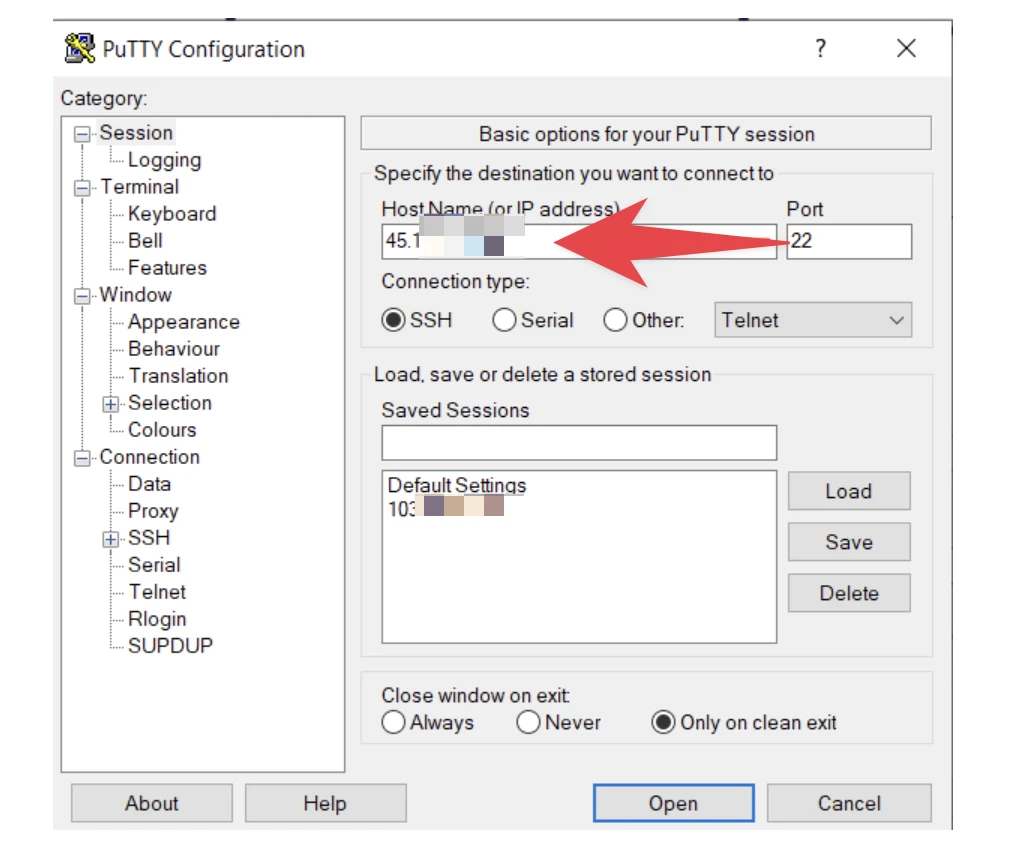Open the Serial category in tree
The height and width of the screenshot is (862, 1018).
155,565
